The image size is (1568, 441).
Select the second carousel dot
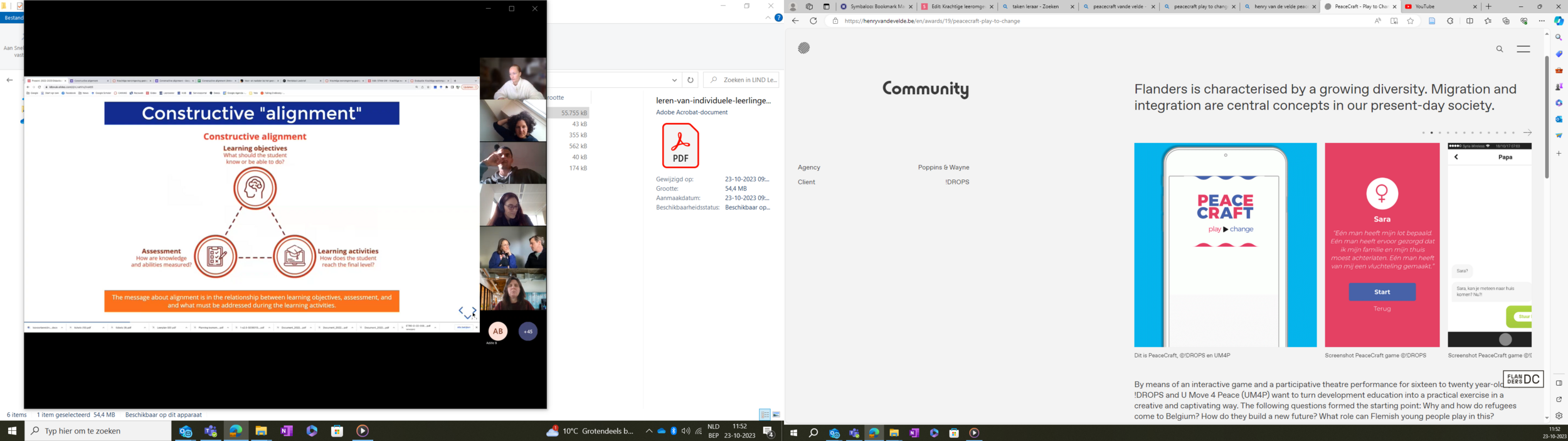1431,133
